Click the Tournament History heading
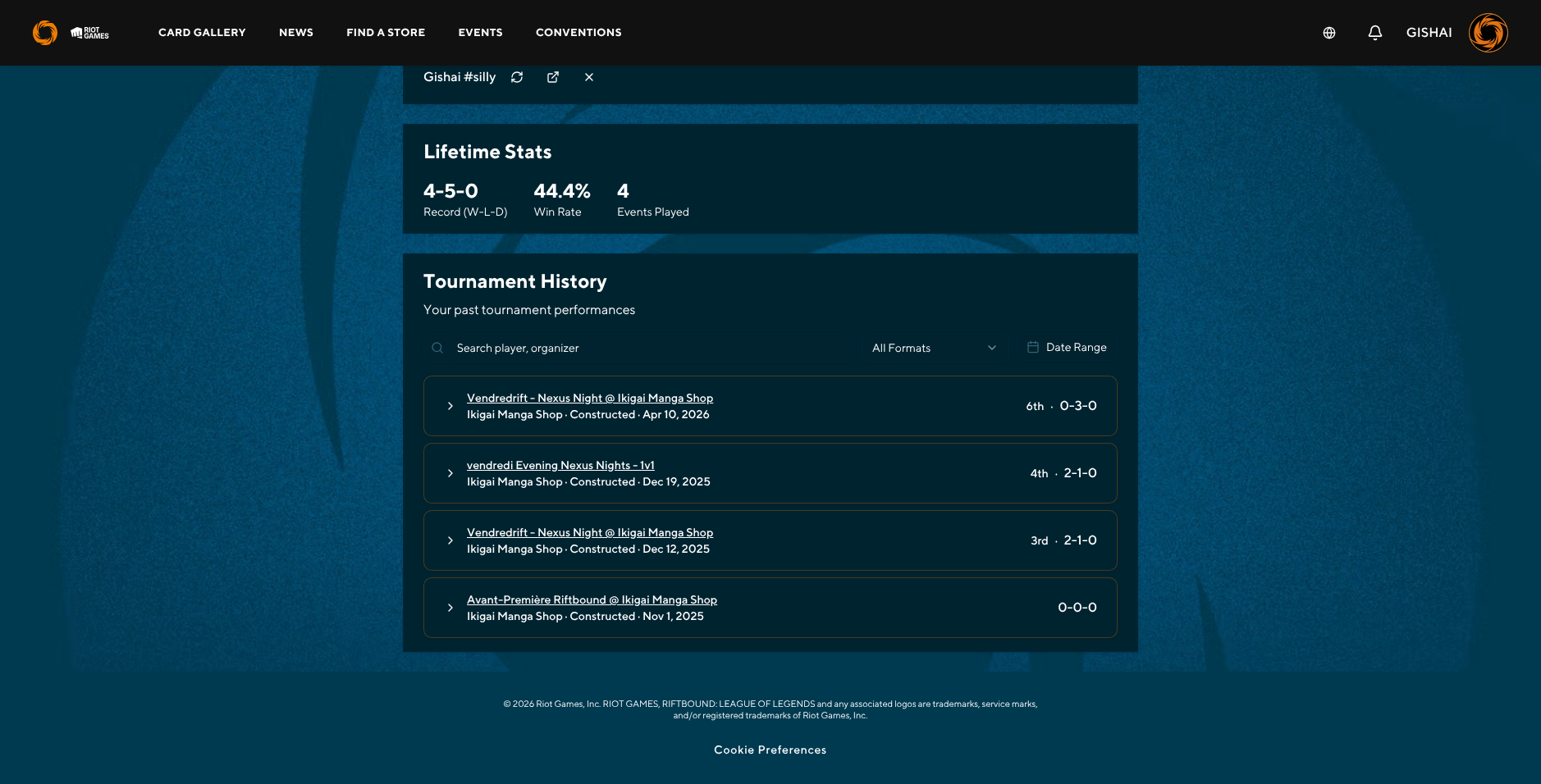The height and width of the screenshot is (784, 1541). coord(515,281)
